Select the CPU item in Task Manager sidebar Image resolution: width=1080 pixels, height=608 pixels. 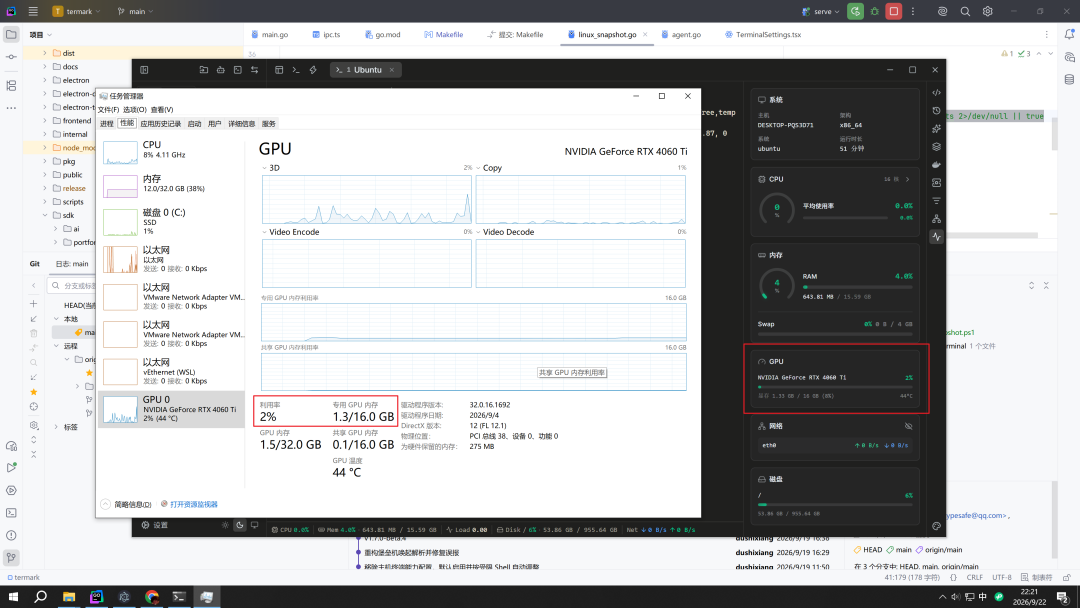point(172,152)
